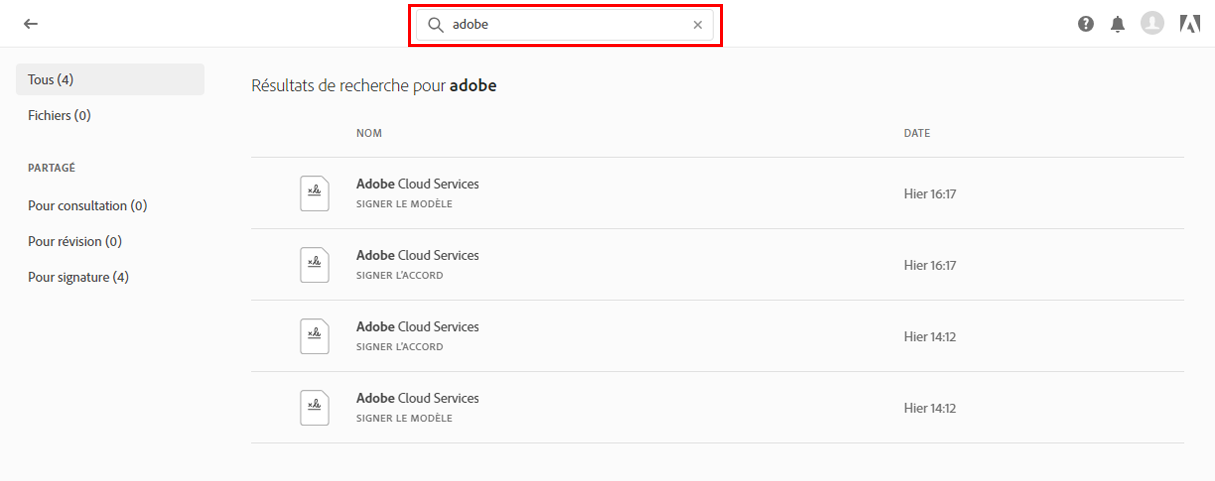Click the Adobe logo icon

point(1190,24)
